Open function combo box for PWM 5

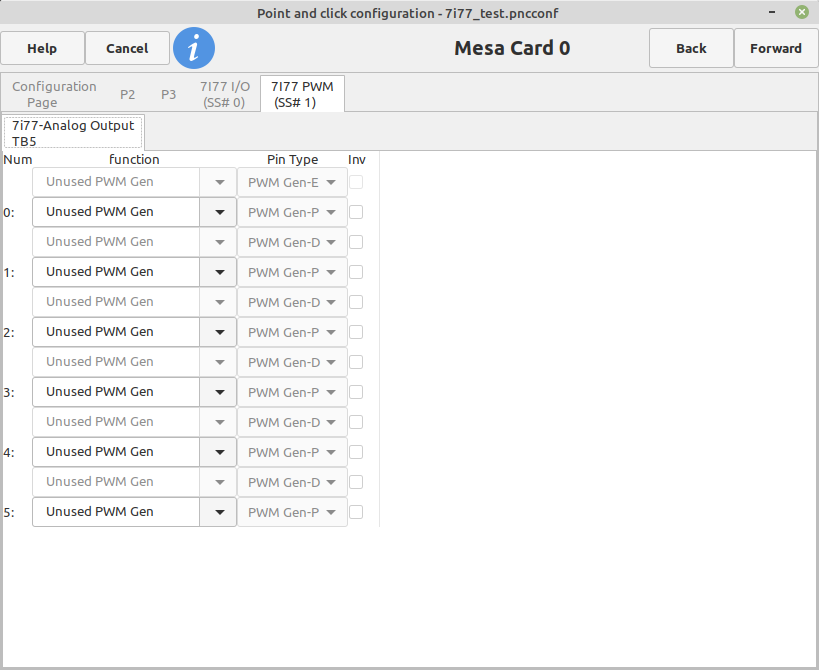point(134,512)
